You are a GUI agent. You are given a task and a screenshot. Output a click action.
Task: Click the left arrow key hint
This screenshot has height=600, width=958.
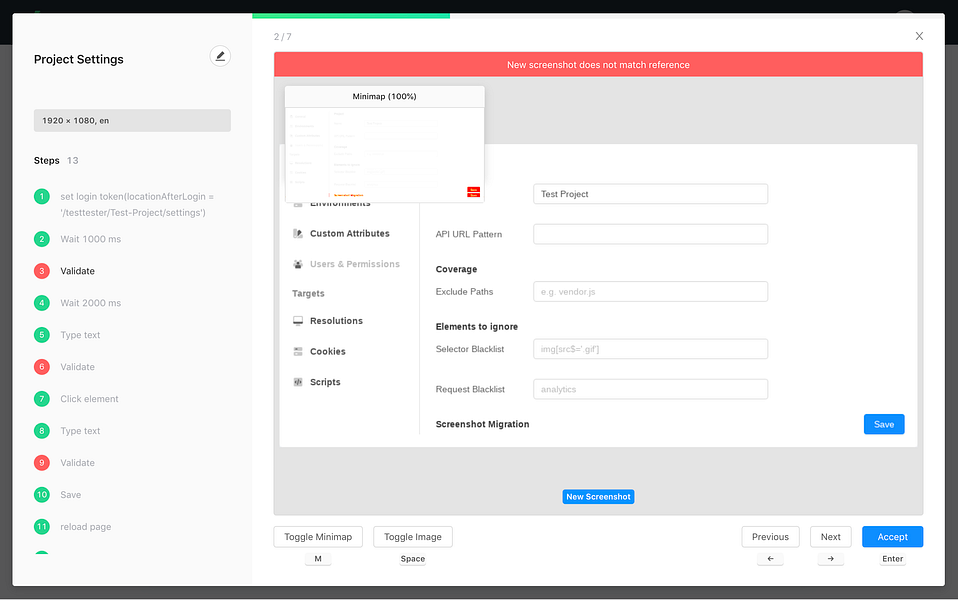(x=770, y=558)
